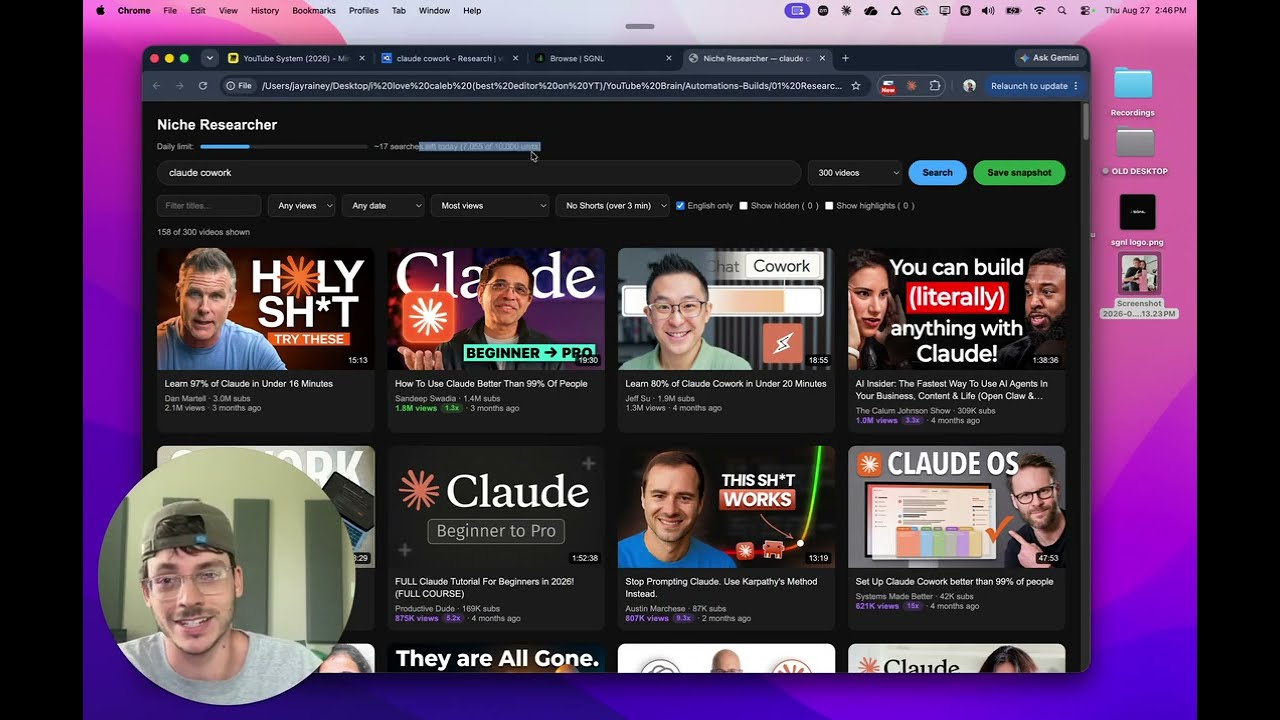Open the Beginner to Pro Sandeep Swadia thumbnail
Viewport: 1280px width, 720px height.
496,309
